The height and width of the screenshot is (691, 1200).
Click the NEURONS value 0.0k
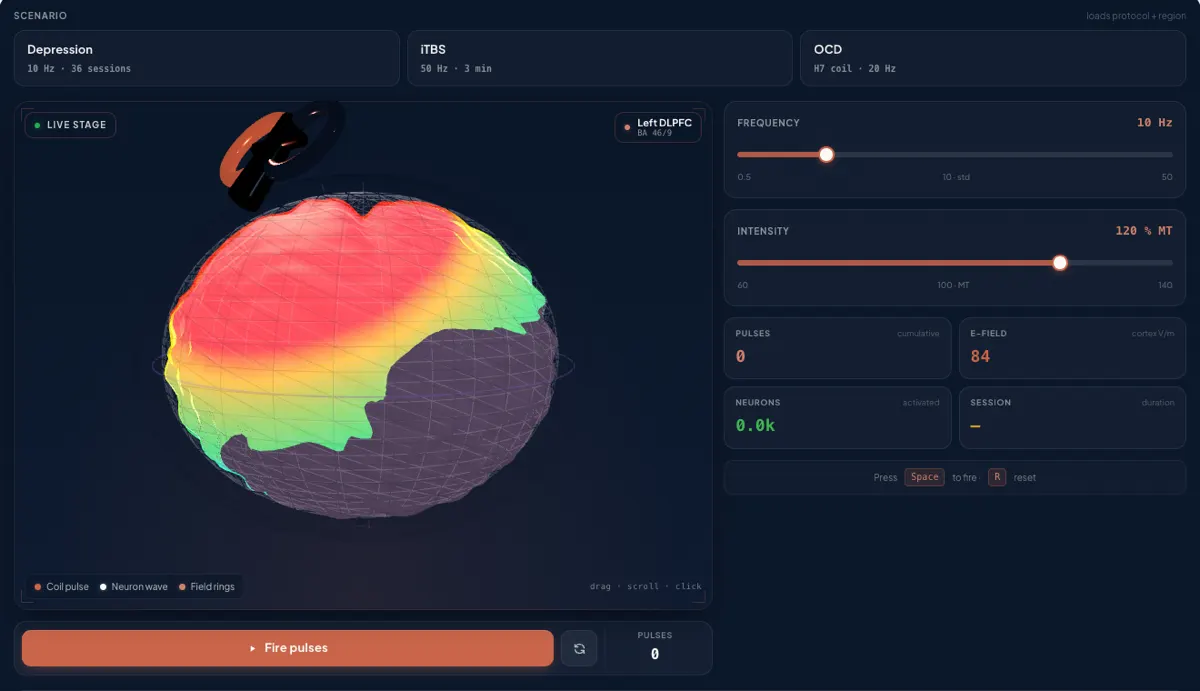pos(755,425)
